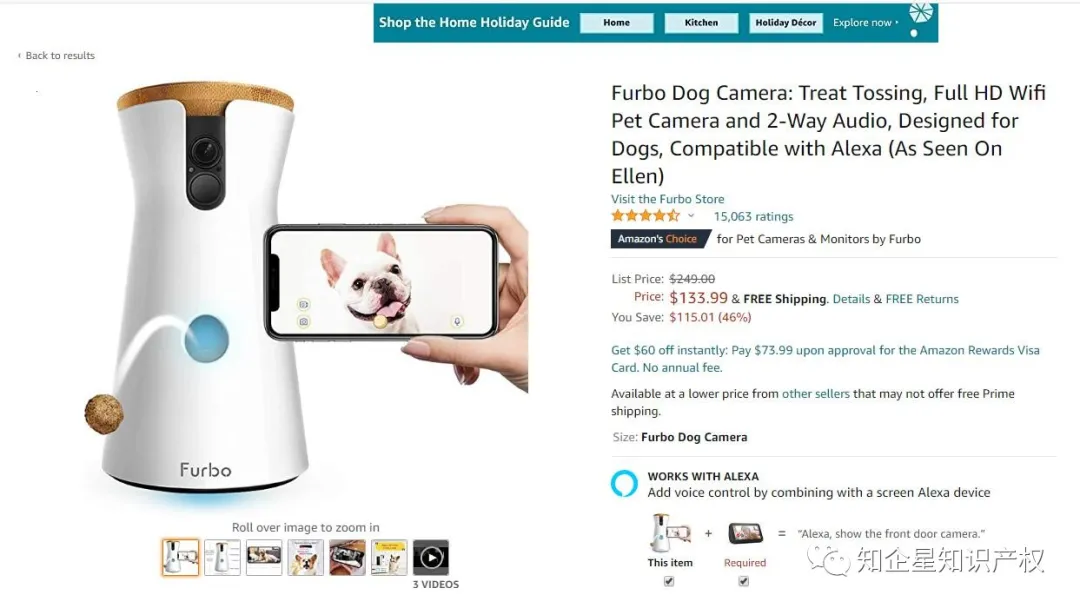The width and height of the screenshot is (1080, 608).
Task: Click the other sellers link
Action: coord(816,394)
